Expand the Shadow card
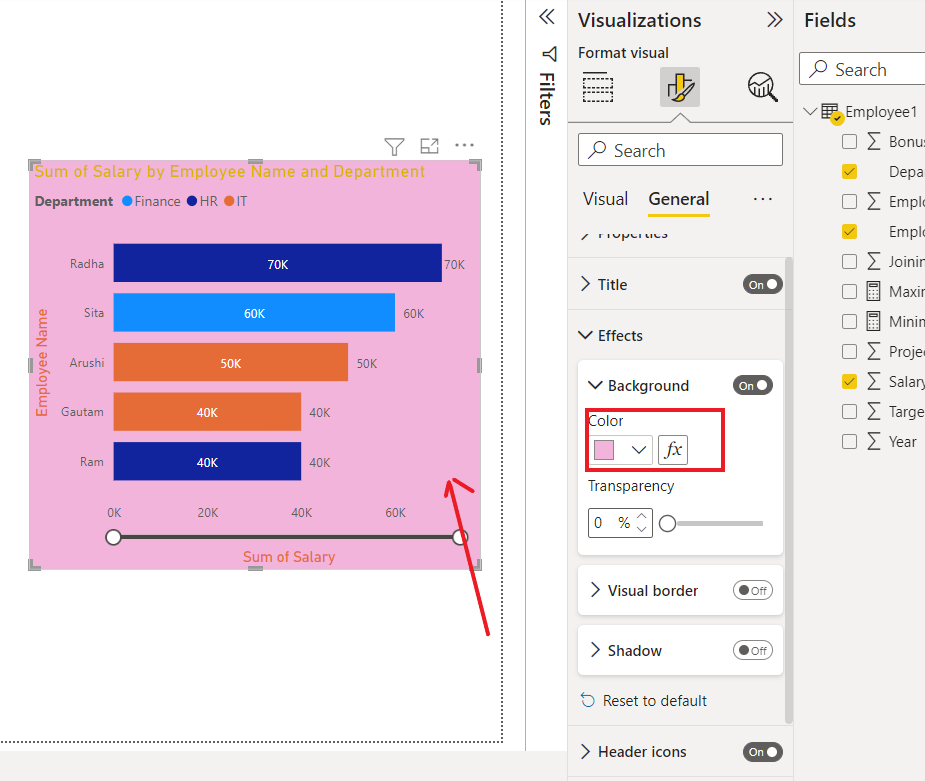 [595, 651]
